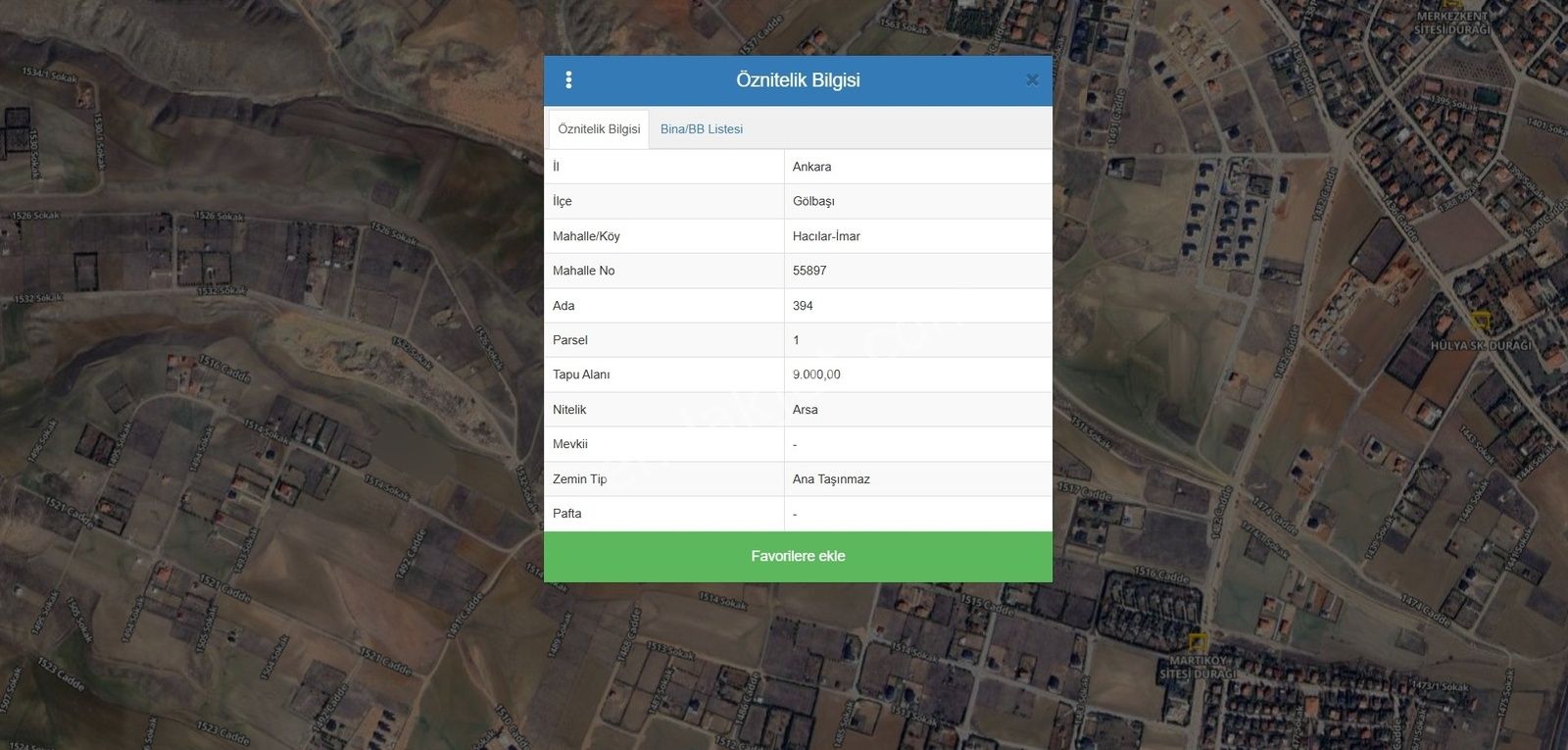Open the three-dot menu in dialog header
Viewport: 1568px width, 750px height.
click(568, 80)
